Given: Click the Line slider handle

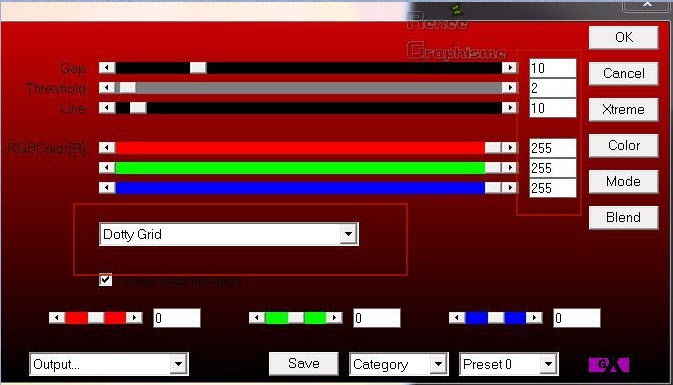Looking at the screenshot, I should [138, 107].
